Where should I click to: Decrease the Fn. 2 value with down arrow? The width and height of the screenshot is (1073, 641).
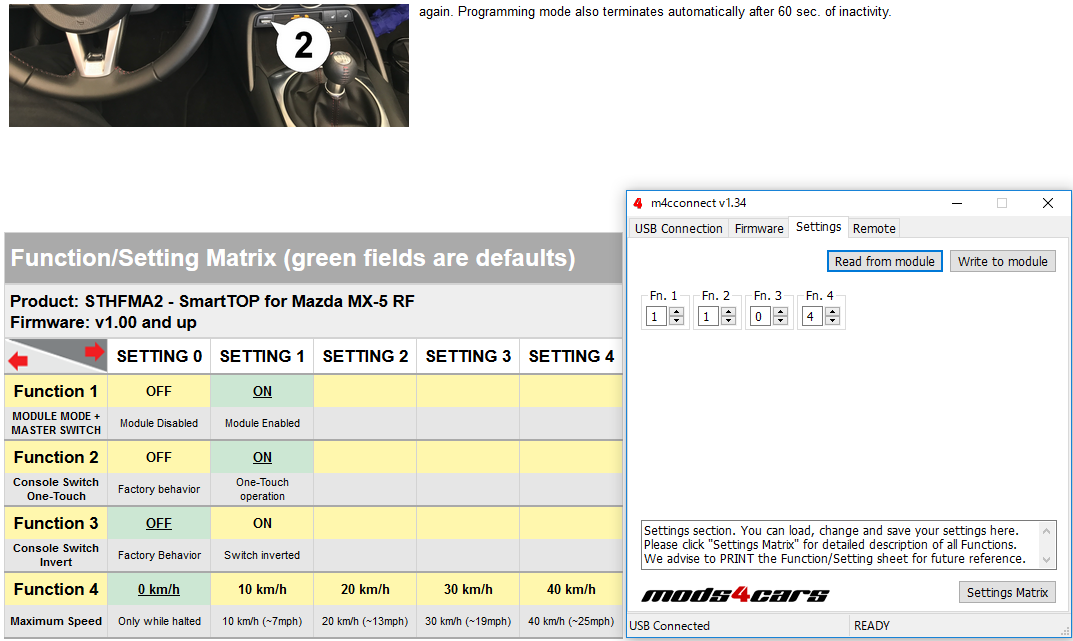pos(729,321)
